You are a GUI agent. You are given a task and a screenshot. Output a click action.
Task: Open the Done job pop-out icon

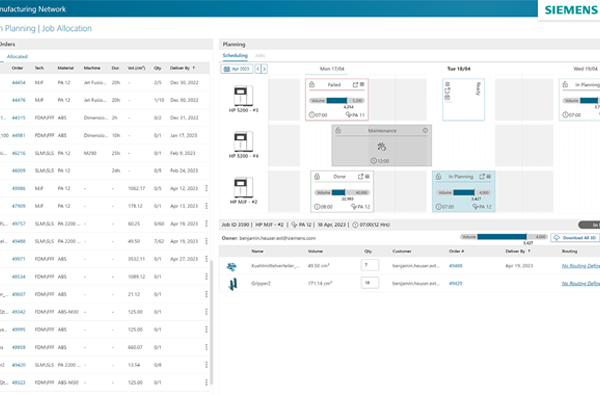point(360,176)
